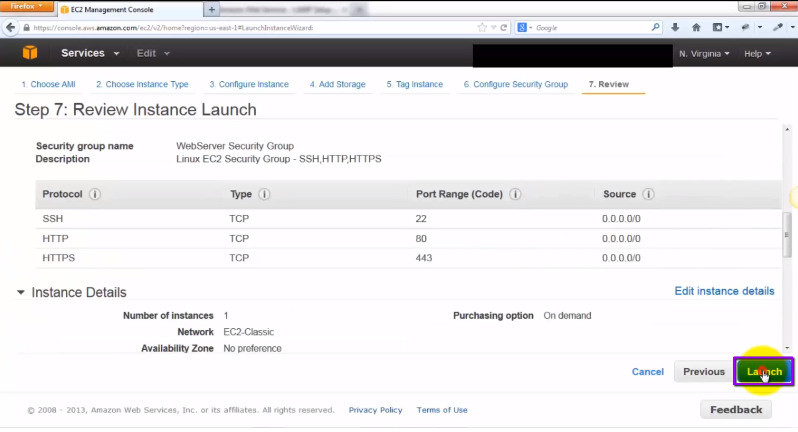798x432 pixels.
Task: Open the highlighter add-on dropdown arrow
Action: 759,27
